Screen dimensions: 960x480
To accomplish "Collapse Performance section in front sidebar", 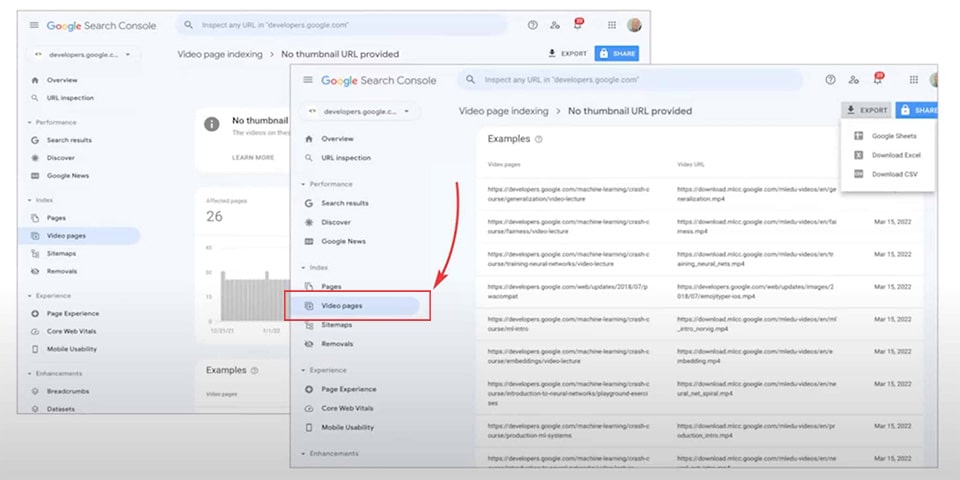I will coord(303,184).
